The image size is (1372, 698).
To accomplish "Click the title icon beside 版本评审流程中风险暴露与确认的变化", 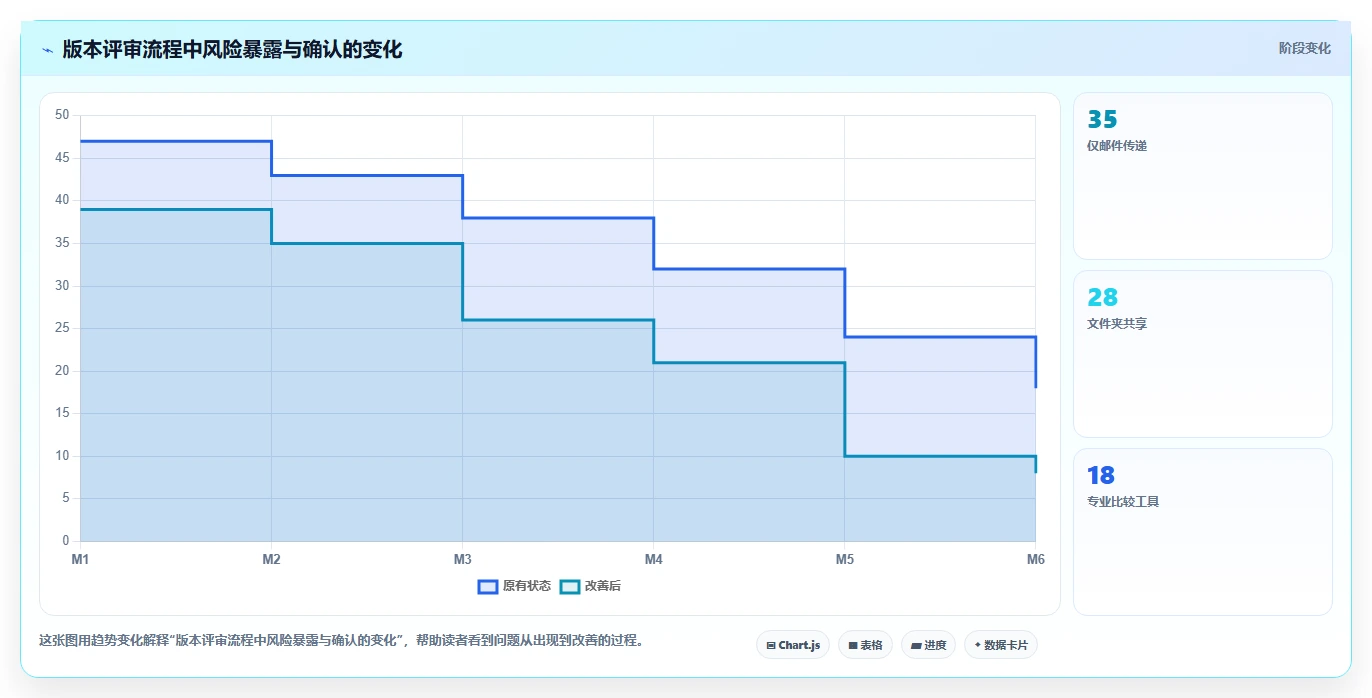I will click(x=47, y=50).
